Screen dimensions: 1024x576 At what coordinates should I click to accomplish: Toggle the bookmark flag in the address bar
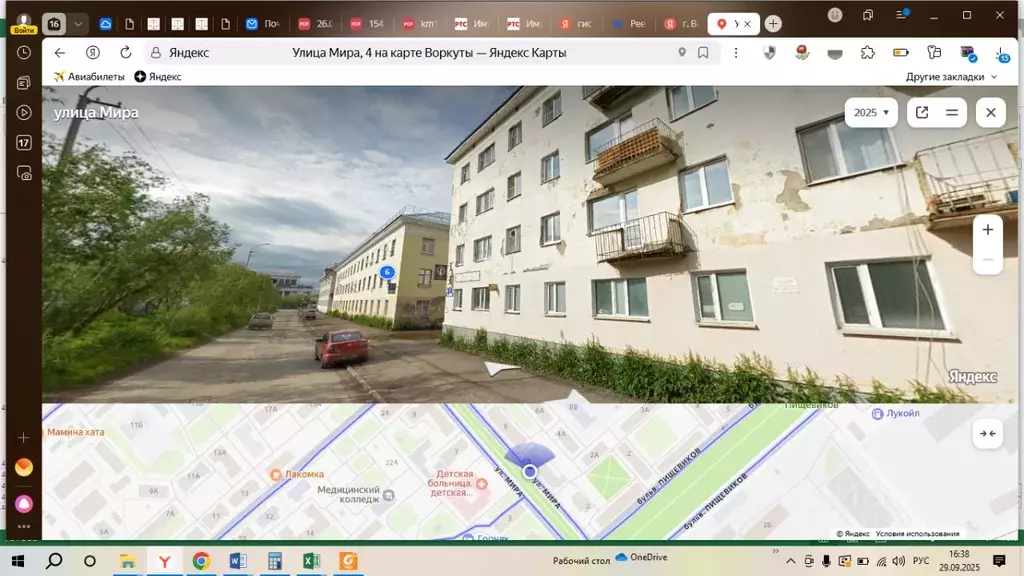[702, 53]
